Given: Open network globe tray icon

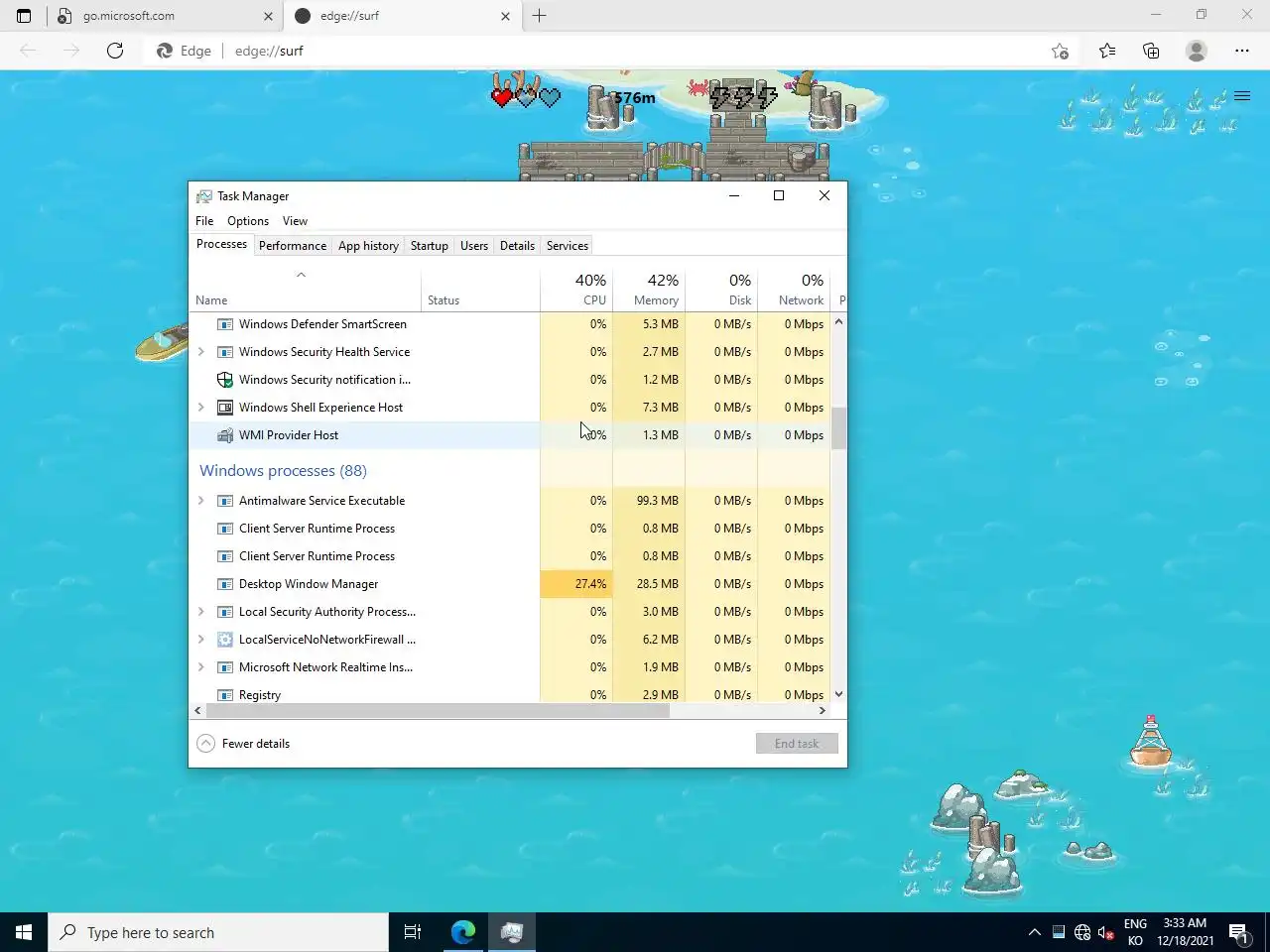Looking at the screenshot, I should click(x=1082, y=932).
